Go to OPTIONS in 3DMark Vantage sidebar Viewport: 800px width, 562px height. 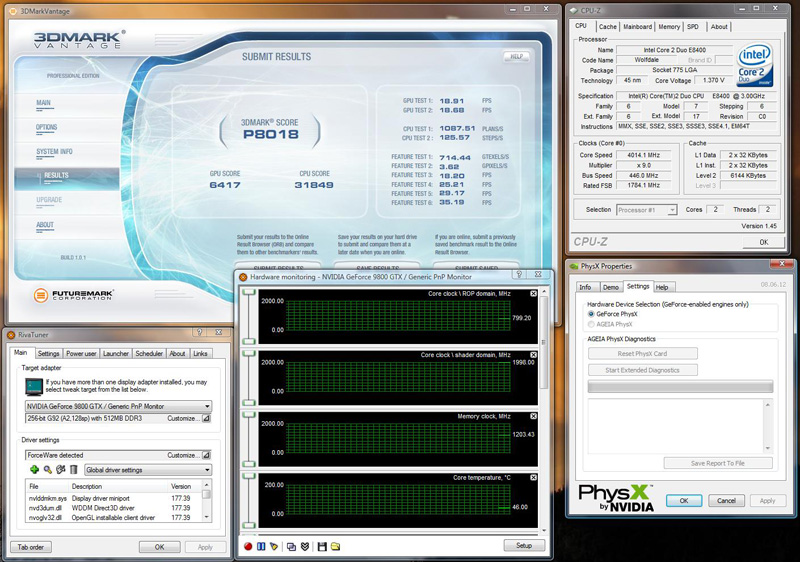(46, 127)
